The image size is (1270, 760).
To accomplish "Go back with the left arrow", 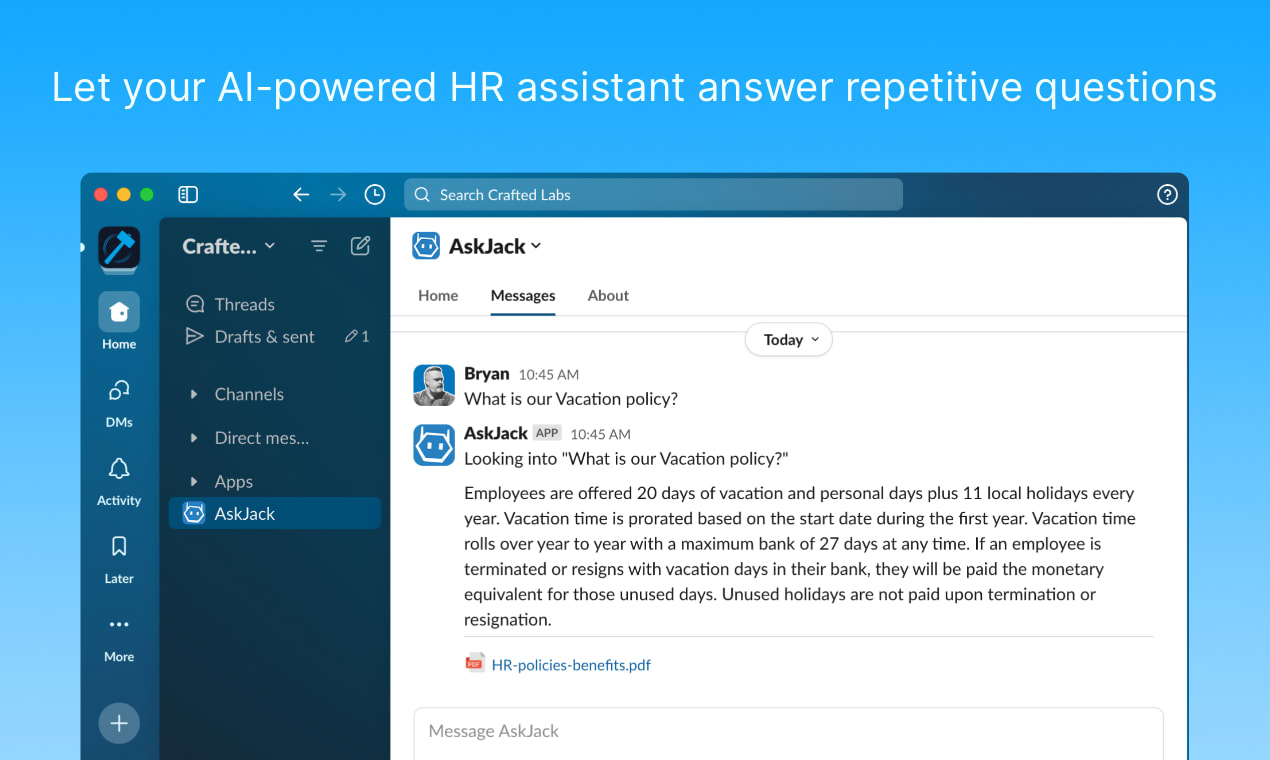I will 301,195.
